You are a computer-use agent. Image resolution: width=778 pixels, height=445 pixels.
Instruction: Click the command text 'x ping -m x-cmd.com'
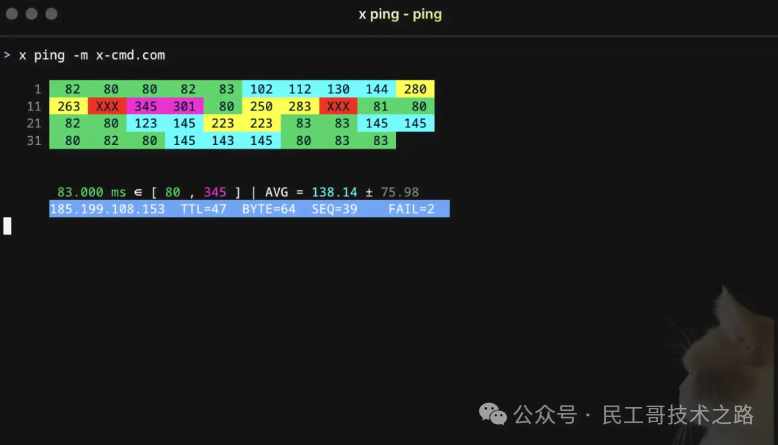92,55
